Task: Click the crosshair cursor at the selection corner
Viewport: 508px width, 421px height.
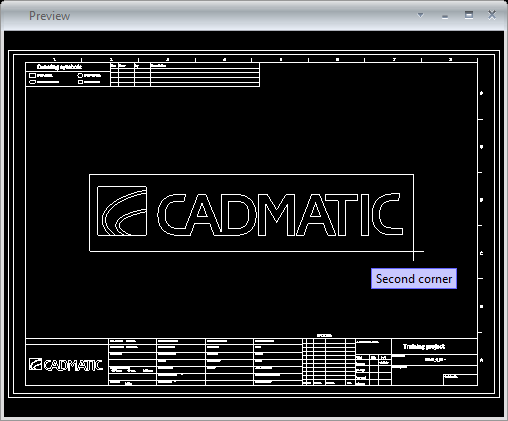Action: [x=414, y=251]
